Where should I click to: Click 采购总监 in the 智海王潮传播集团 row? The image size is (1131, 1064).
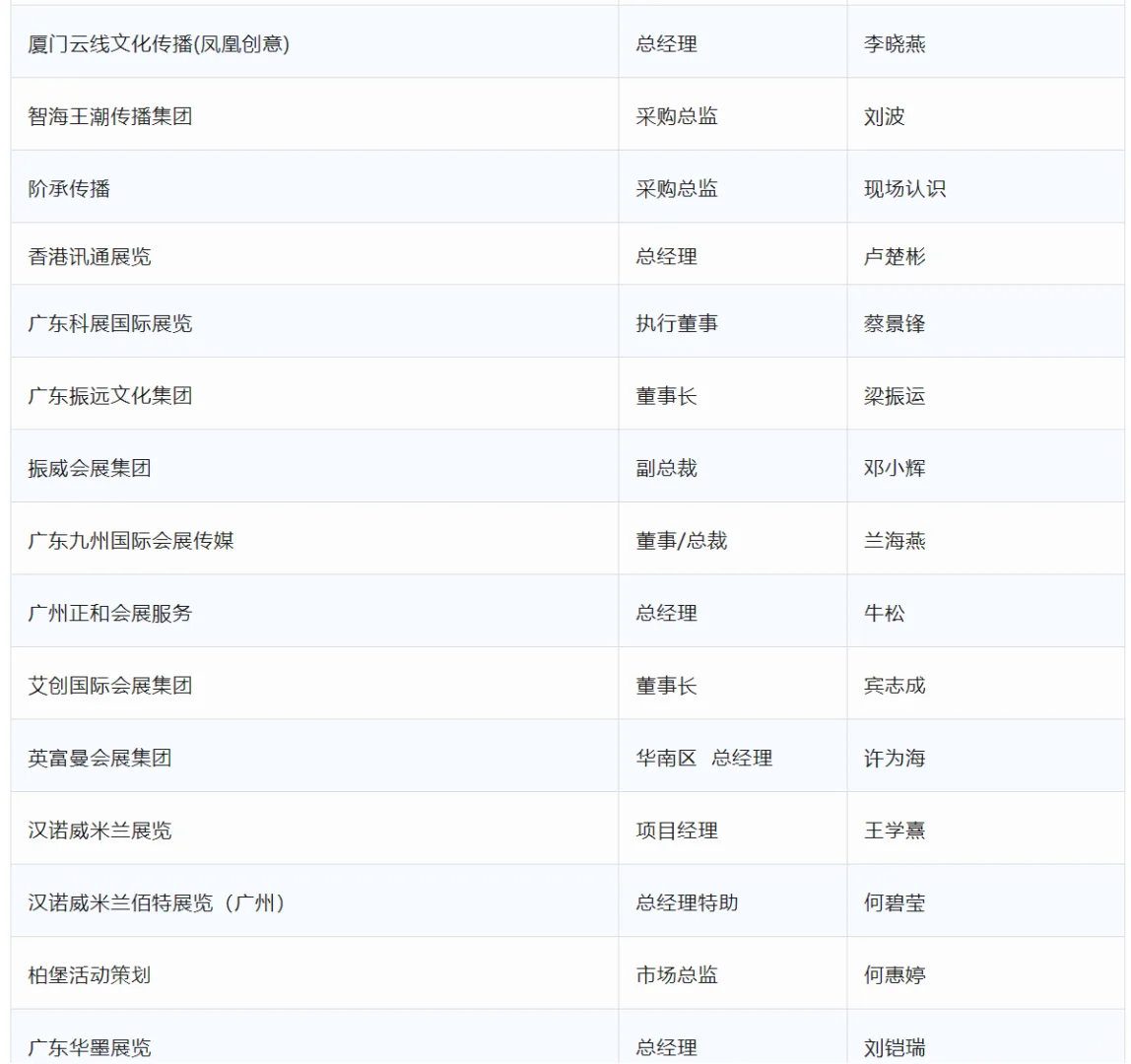click(x=677, y=116)
